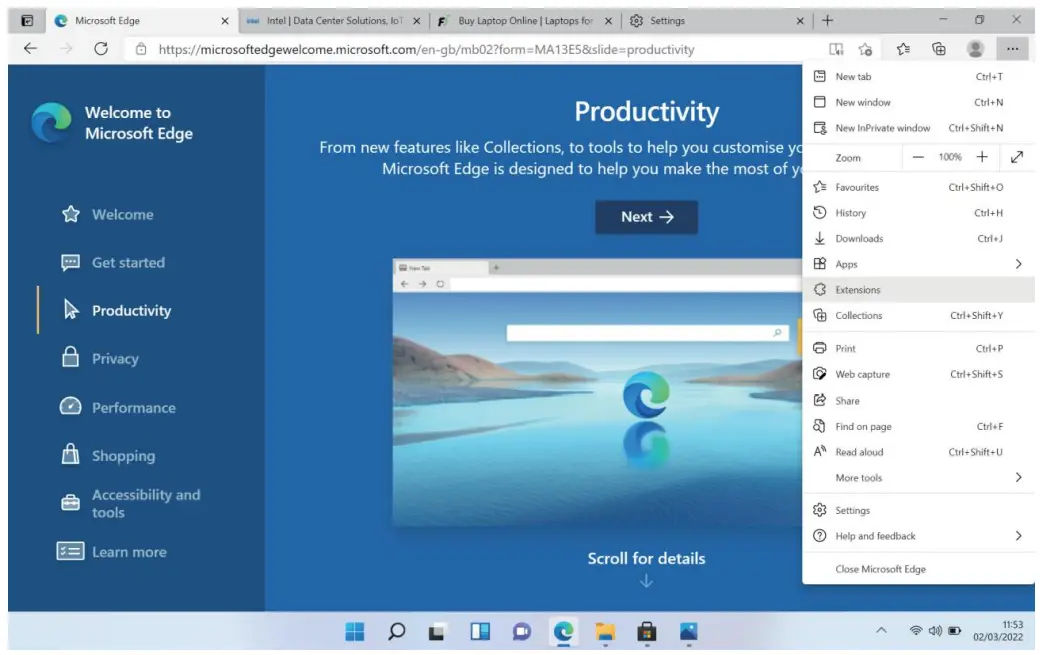This screenshot has height=655, width=1040.
Task: Click the browser refresh icon
Action: pos(100,49)
